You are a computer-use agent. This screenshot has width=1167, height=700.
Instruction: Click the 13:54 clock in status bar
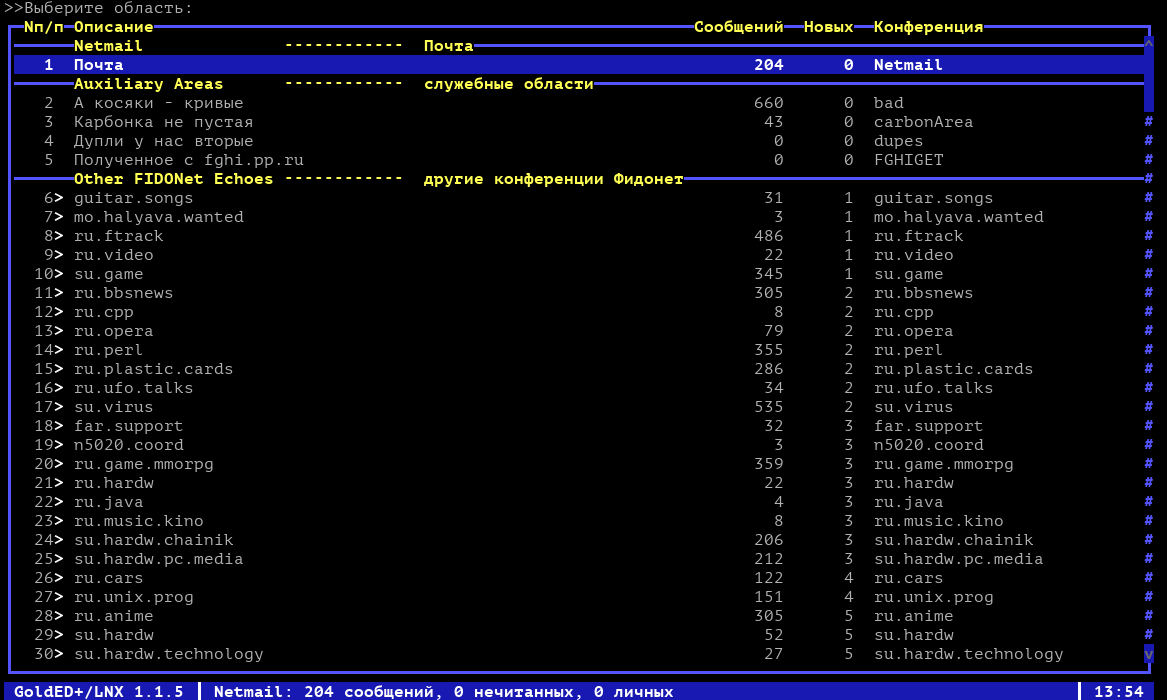(1119, 691)
